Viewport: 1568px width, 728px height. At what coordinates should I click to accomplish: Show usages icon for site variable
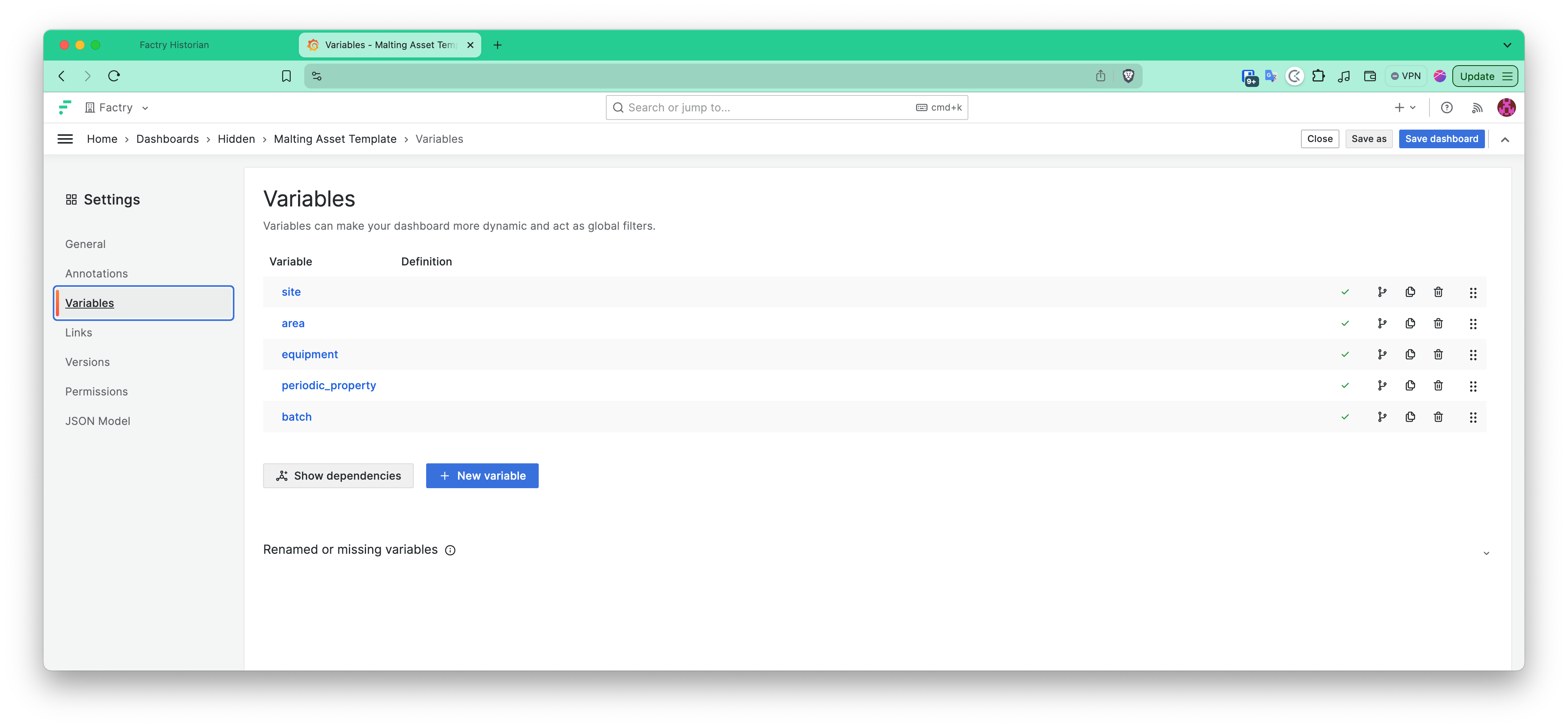1382,291
